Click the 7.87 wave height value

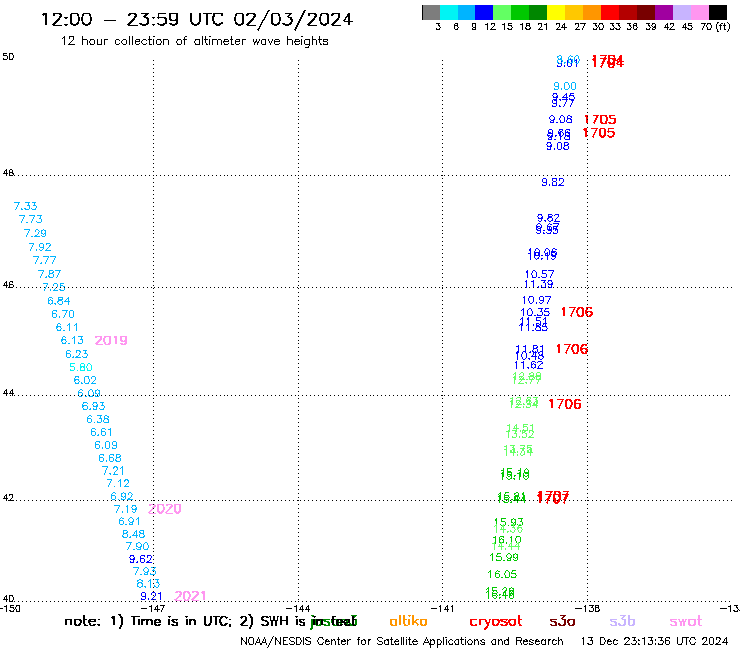click(50, 274)
